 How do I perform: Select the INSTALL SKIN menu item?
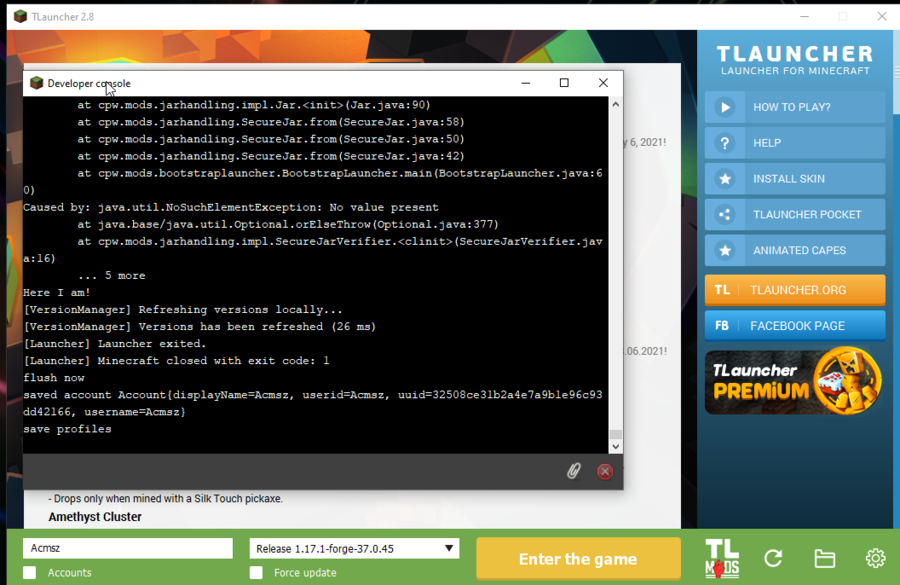[x=795, y=179]
